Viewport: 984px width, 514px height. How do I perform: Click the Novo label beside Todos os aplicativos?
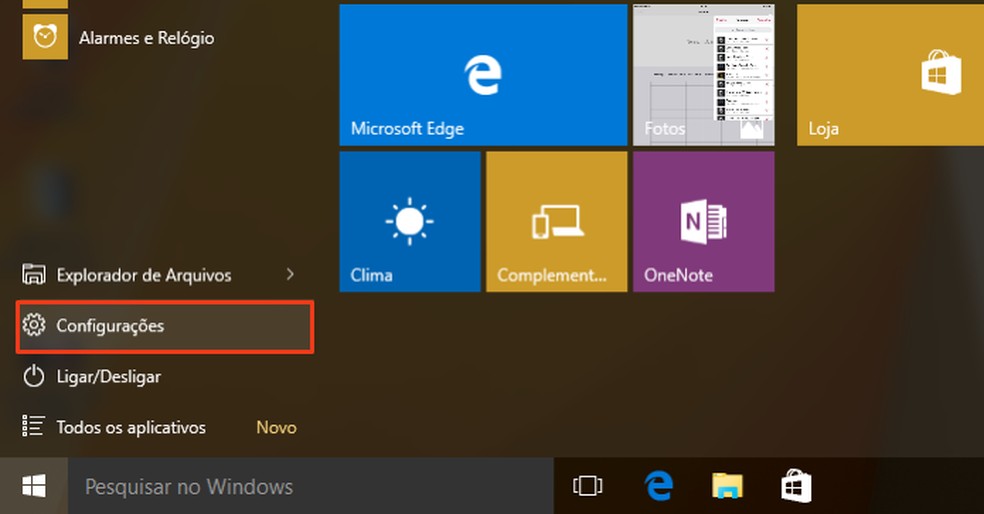[x=276, y=427]
